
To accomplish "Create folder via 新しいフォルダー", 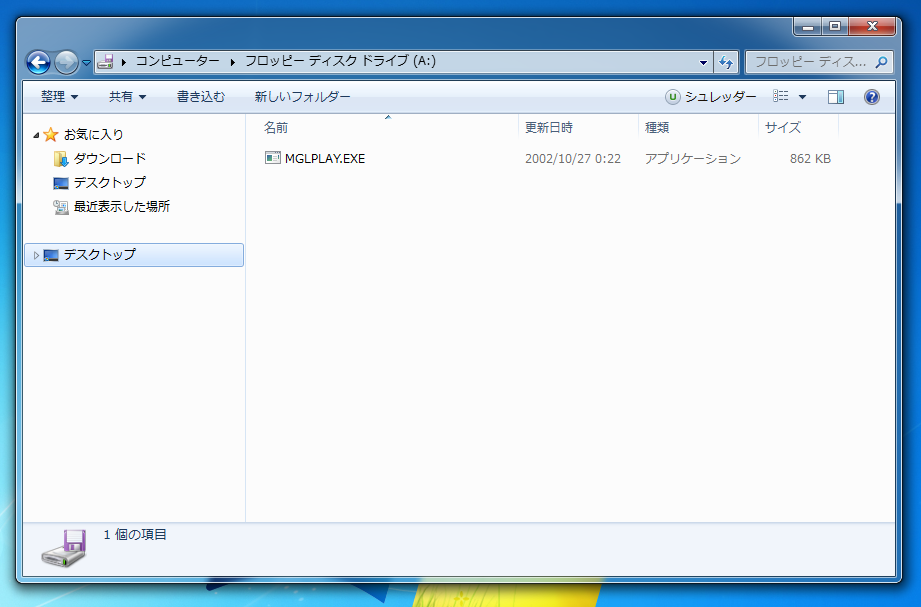I will coord(302,96).
